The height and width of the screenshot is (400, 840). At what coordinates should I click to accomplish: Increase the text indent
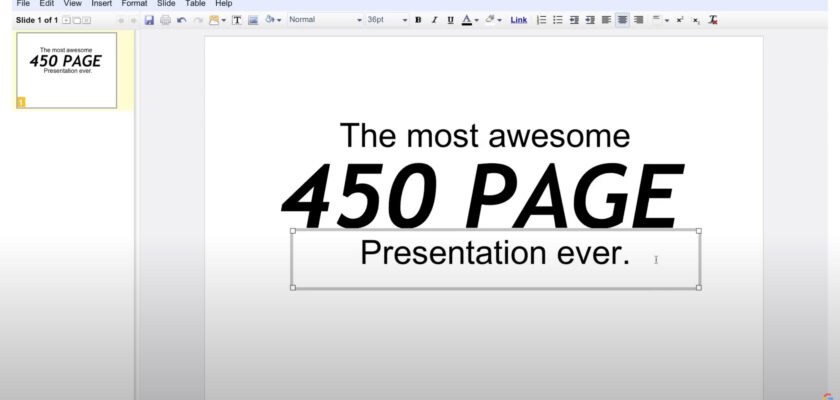[x=590, y=20]
